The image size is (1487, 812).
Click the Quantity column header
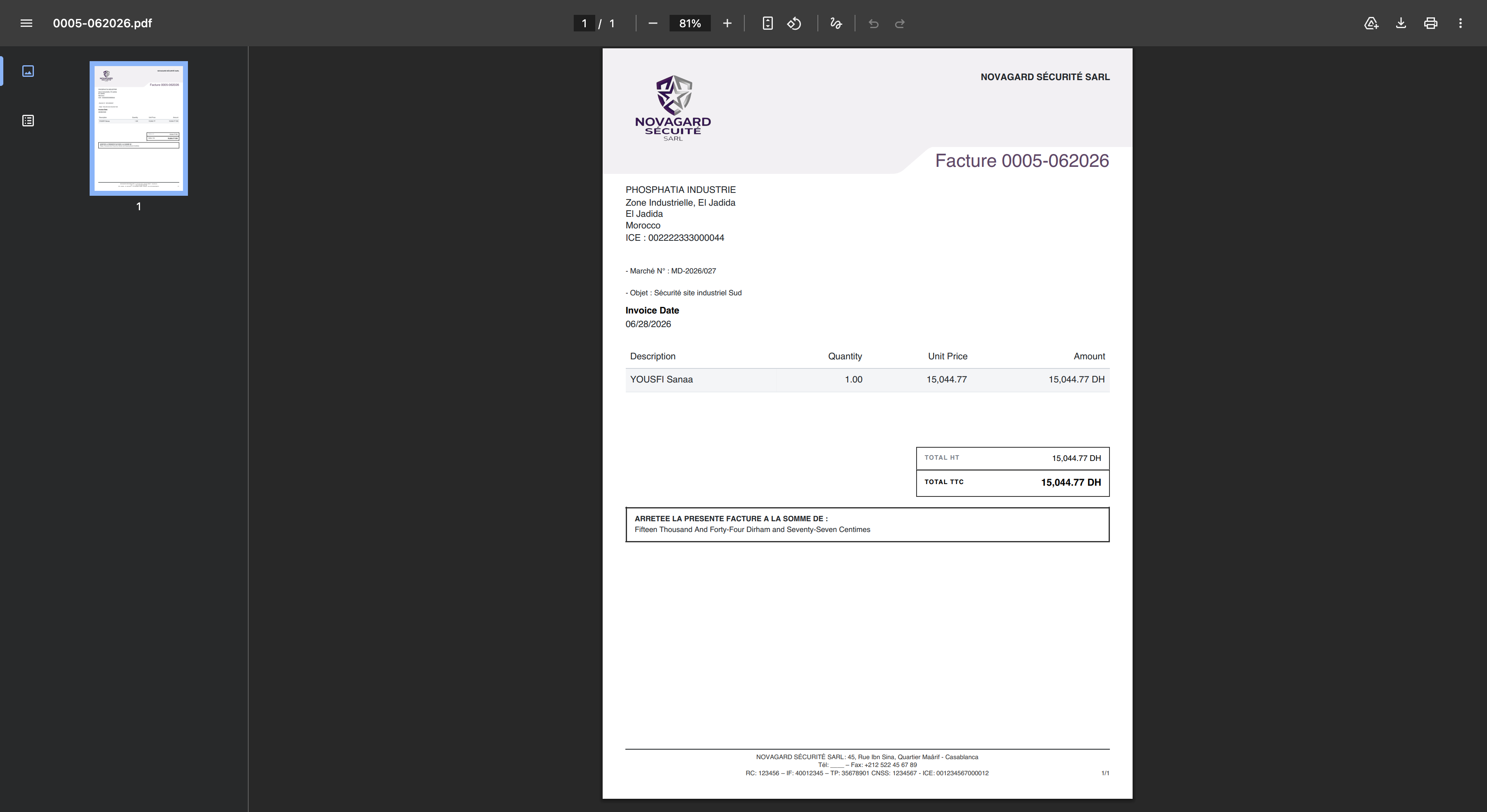845,356
